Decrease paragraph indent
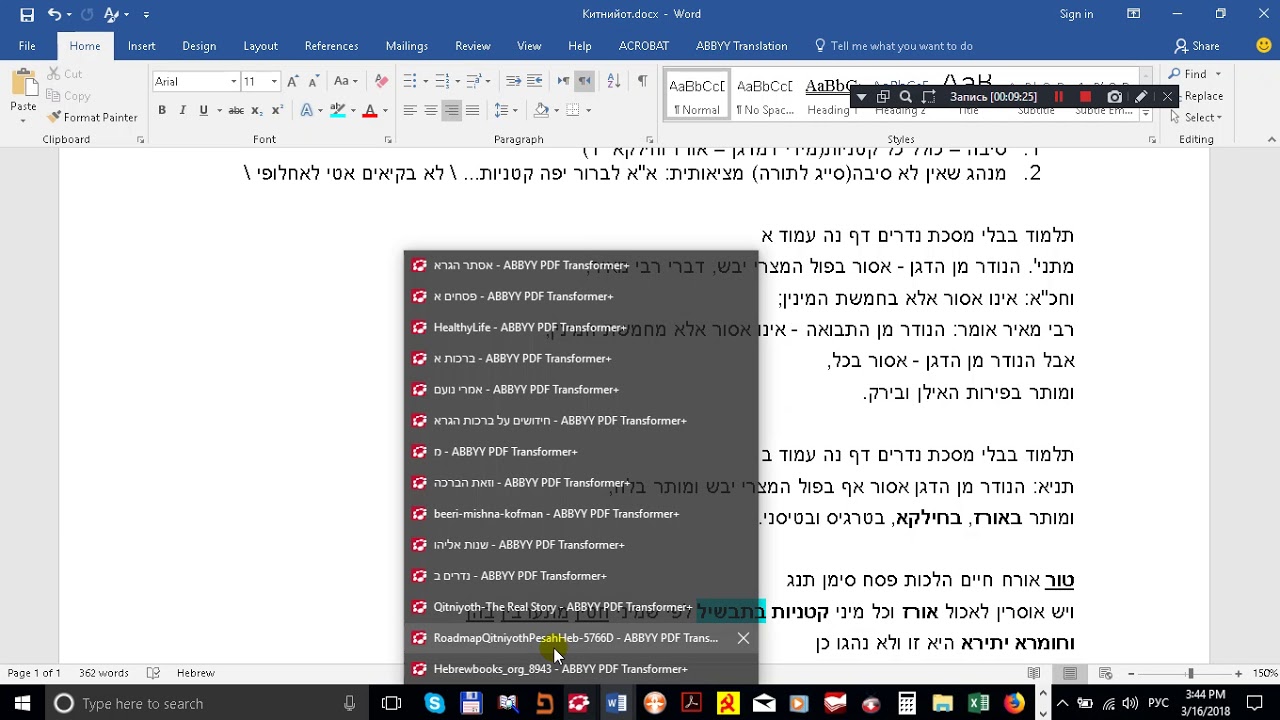This screenshot has width=1280, height=720. point(513,81)
